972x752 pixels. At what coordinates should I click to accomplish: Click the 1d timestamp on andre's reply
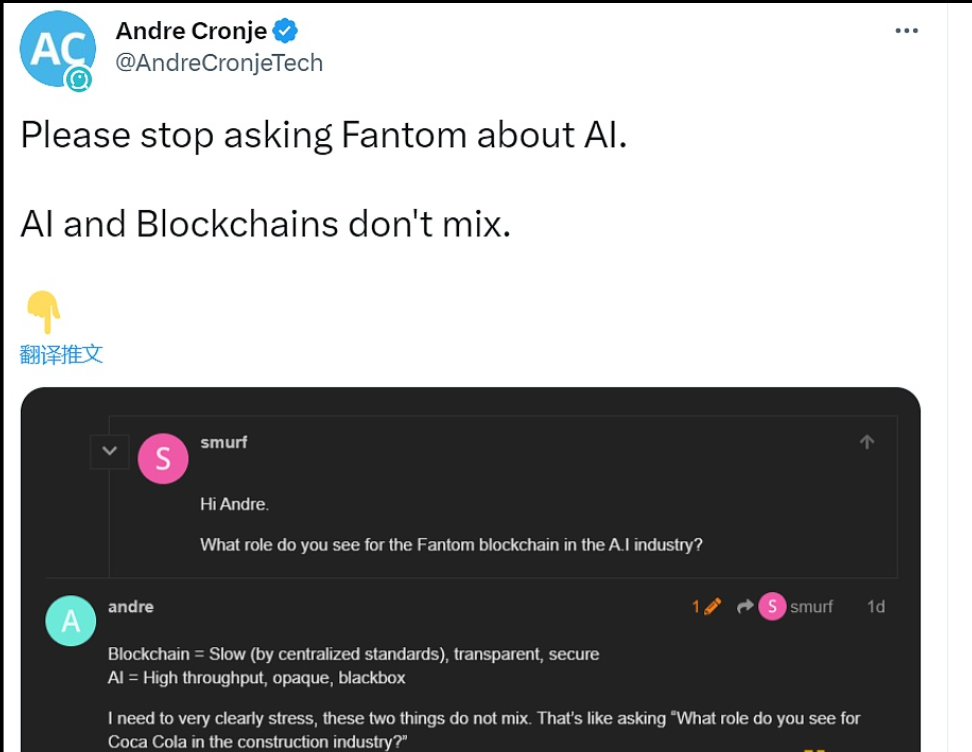875,606
